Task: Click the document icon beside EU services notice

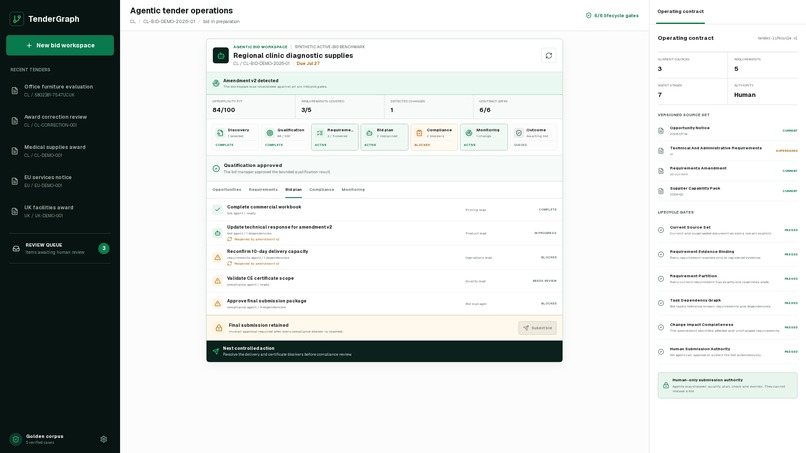Action: [x=14, y=182]
